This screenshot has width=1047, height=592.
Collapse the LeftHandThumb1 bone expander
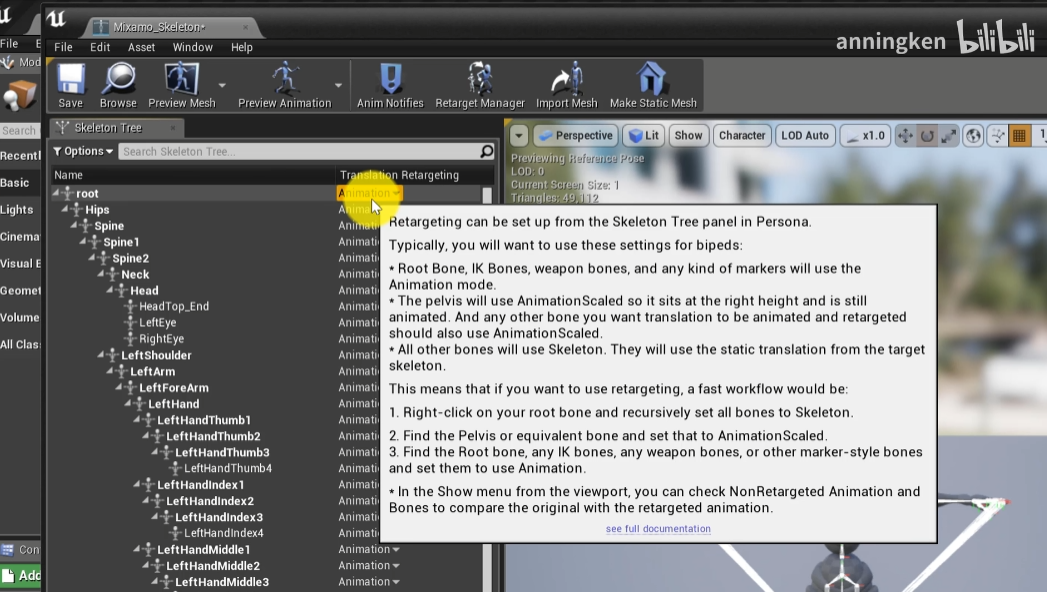[137, 419]
